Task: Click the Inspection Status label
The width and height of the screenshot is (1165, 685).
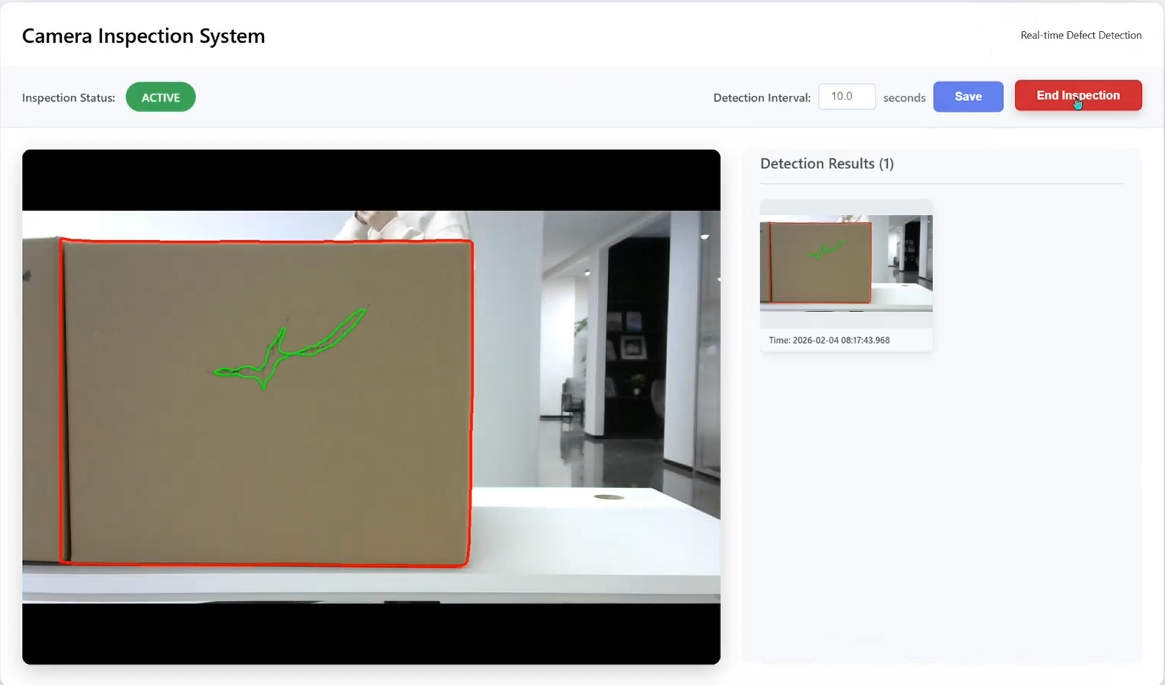Action: click(68, 98)
